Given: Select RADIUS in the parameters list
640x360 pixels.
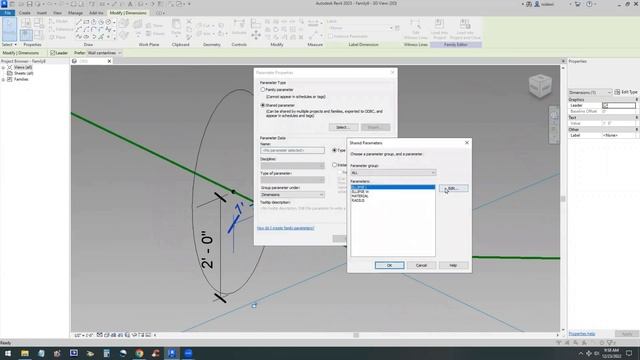Looking at the screenshot, I should tap(358, 200).
